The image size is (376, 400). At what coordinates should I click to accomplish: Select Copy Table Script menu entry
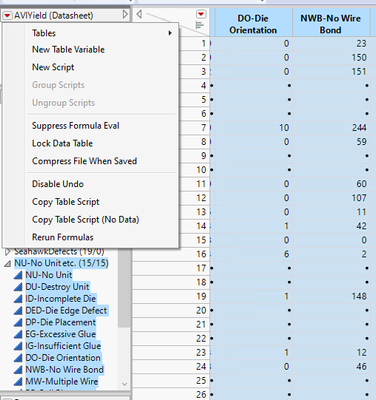pyautogui.click(x=66, y=202)
